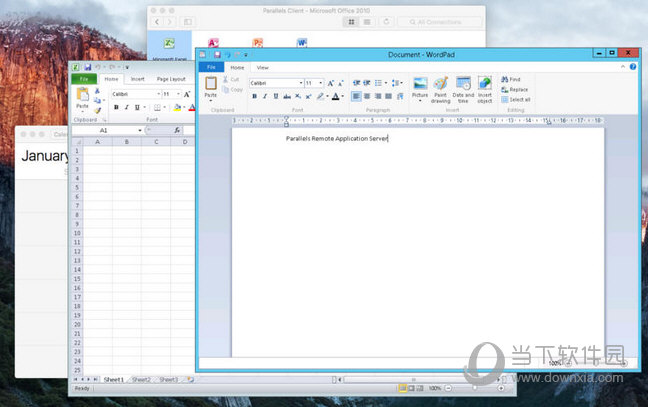Click Decrease indent in the WordPad ribbon
Image resolution: width=648 pixels, height=407 pixels.
[x=356, y=83]
